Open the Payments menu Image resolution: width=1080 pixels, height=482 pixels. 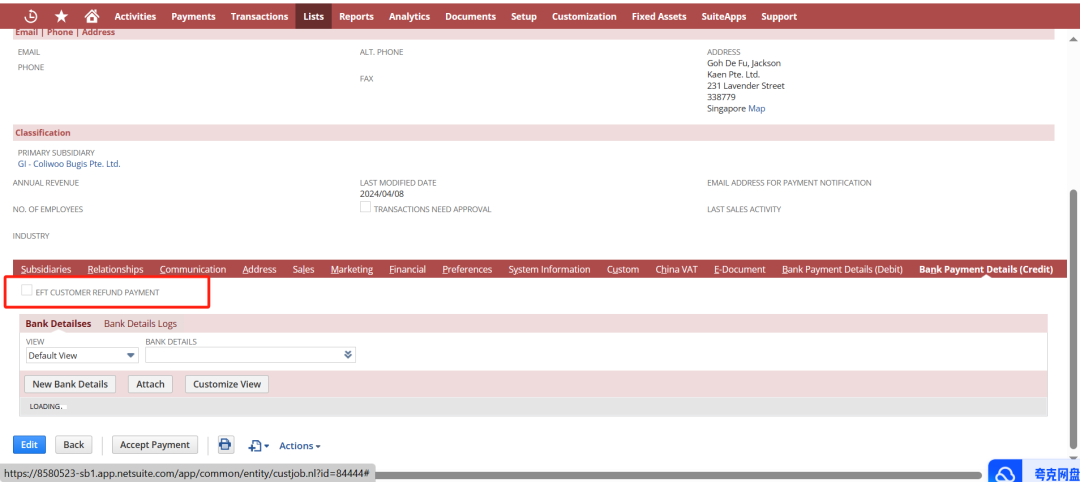coord(193,16)
